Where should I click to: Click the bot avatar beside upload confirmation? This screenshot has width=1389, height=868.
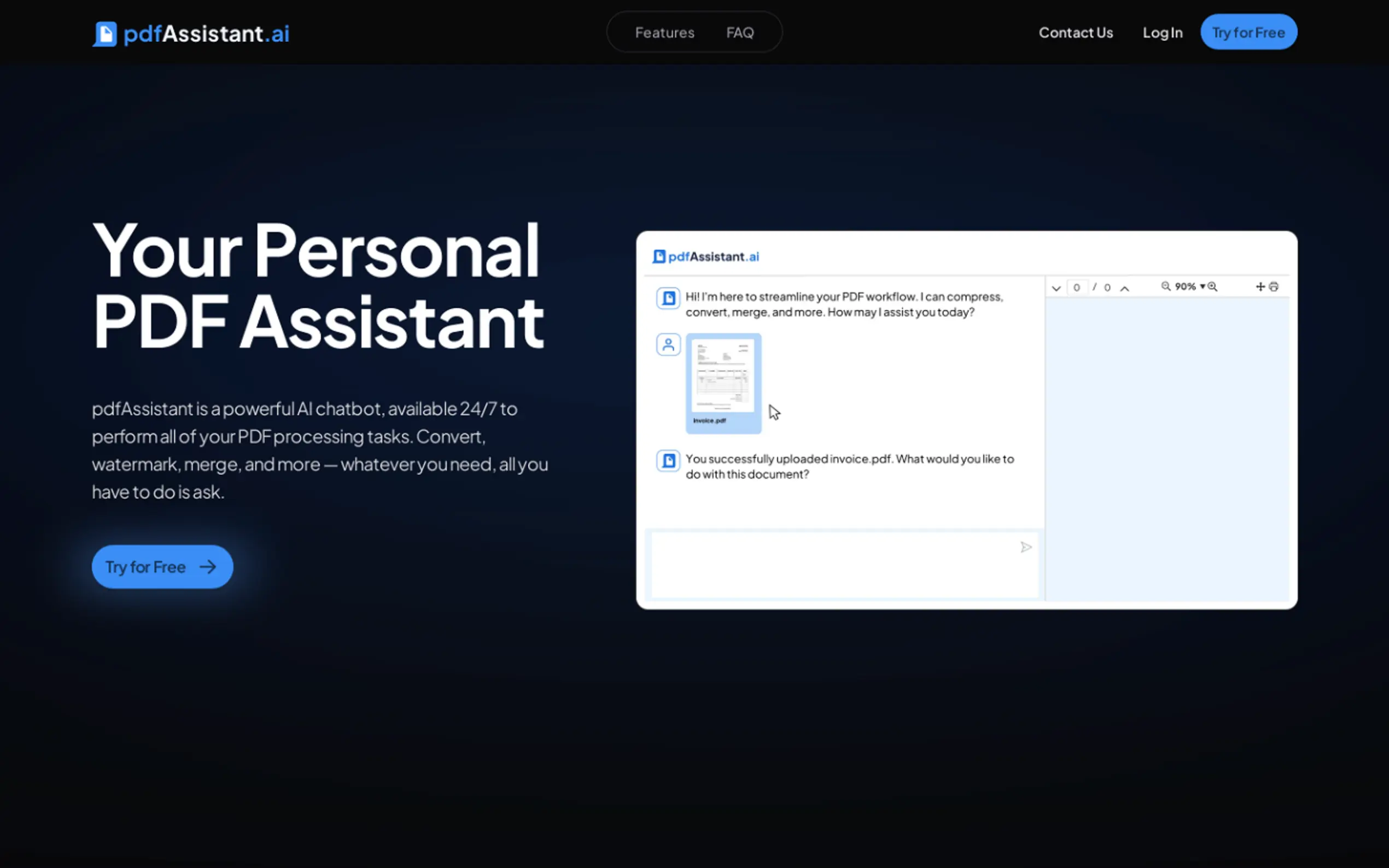tap(668, 460)
